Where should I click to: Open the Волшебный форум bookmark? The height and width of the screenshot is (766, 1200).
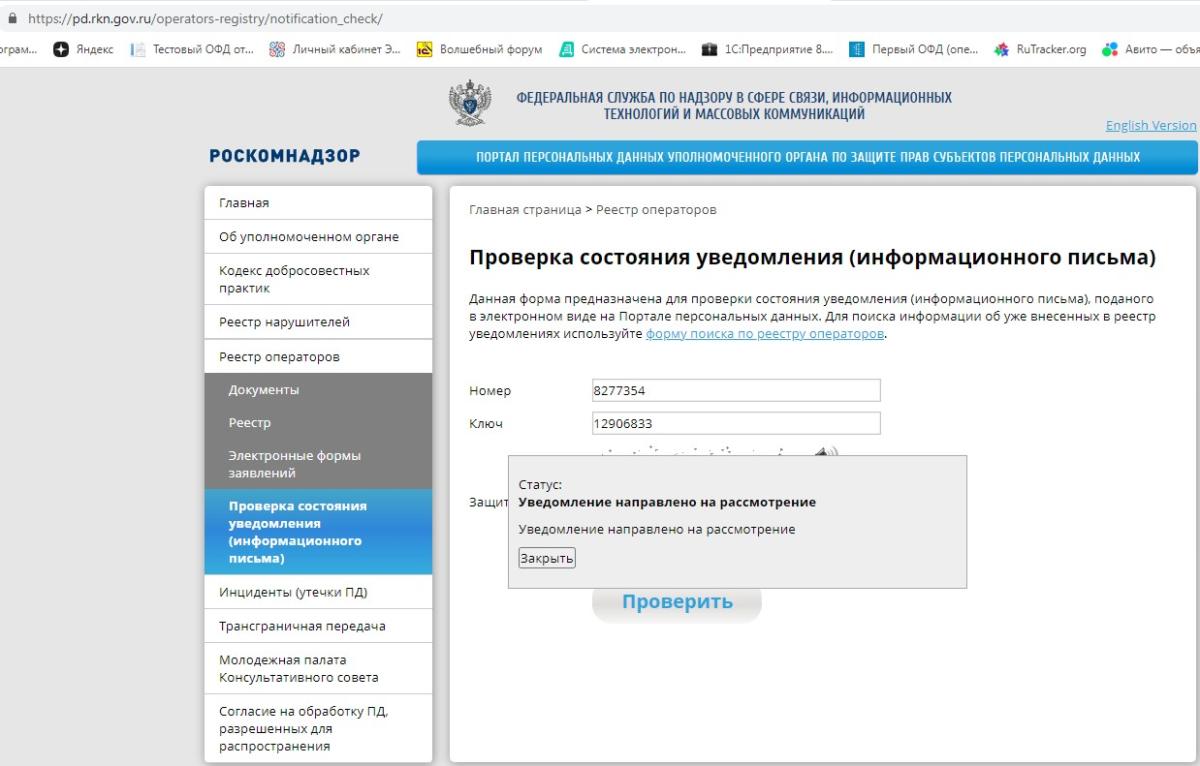pyautogui.click(x=480, y=50)
